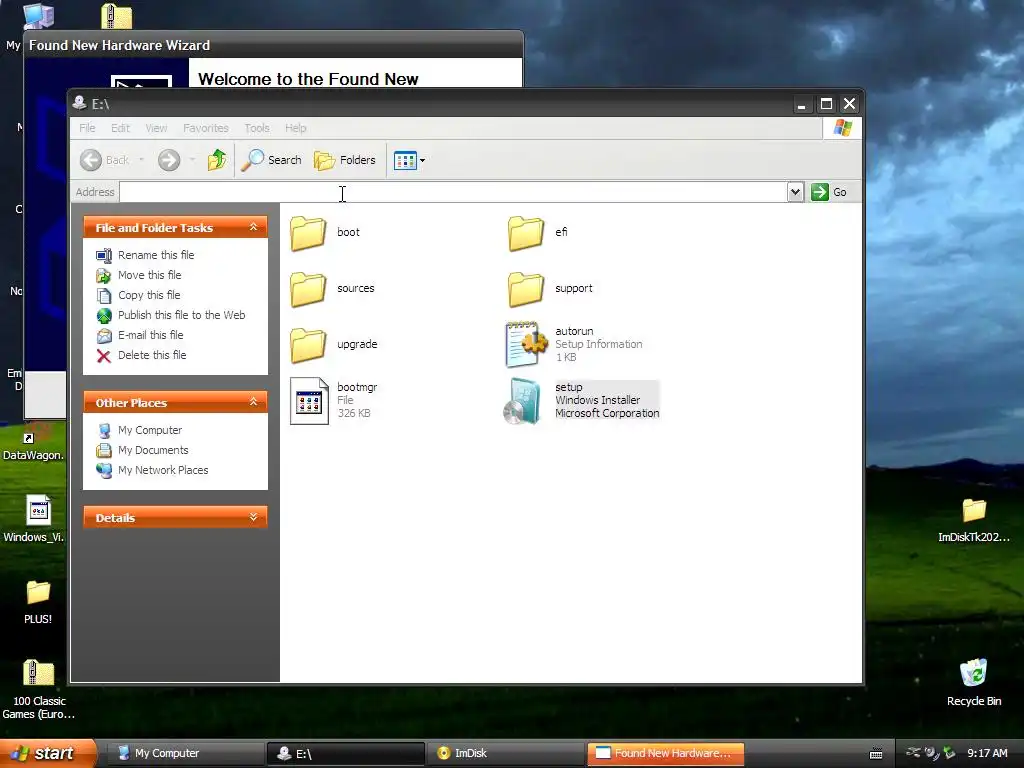
Task: Click the Forward arrow button
Action: pos(168,160)
